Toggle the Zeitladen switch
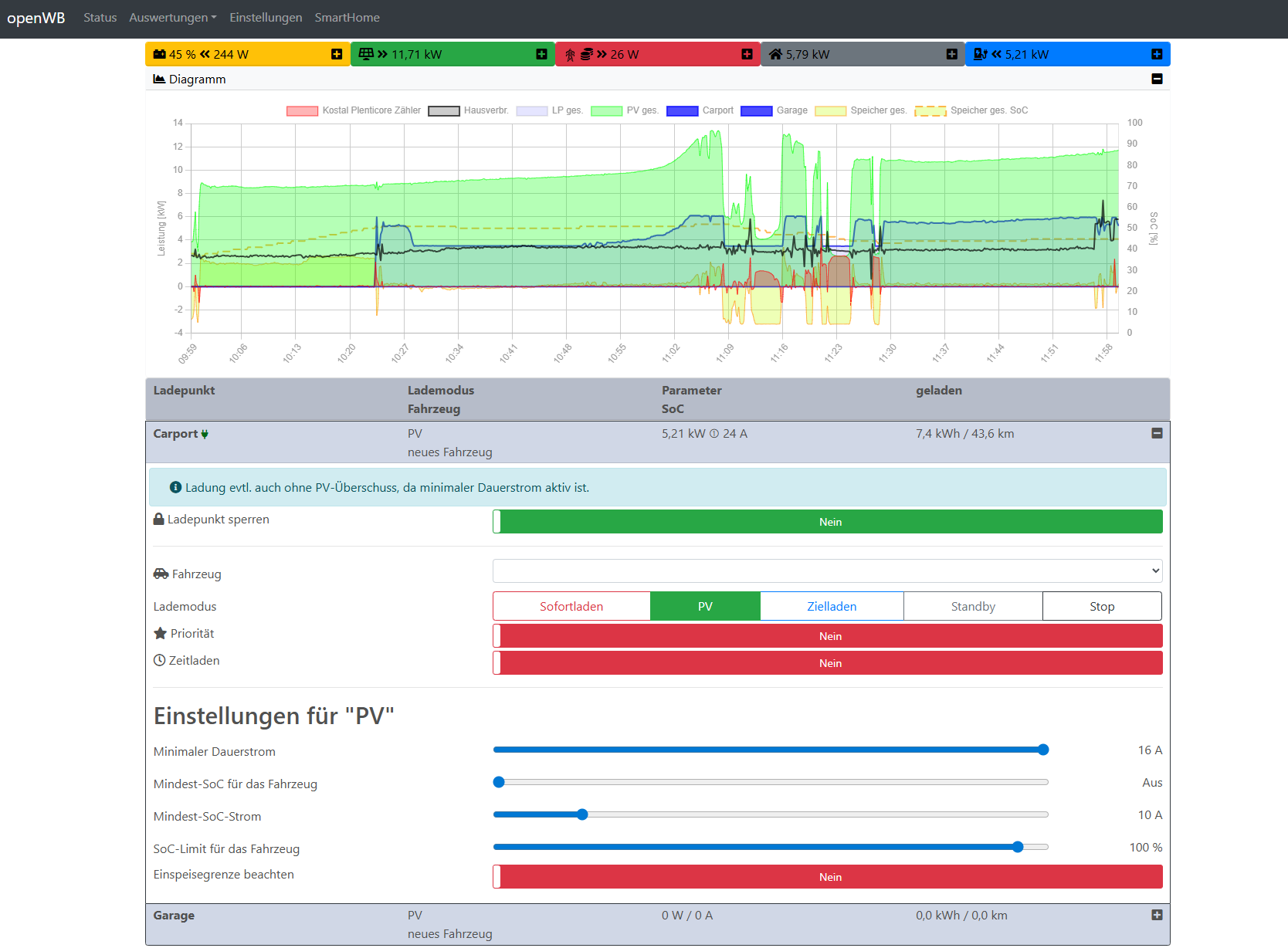The image size is (1288, 948). (828, 663)
